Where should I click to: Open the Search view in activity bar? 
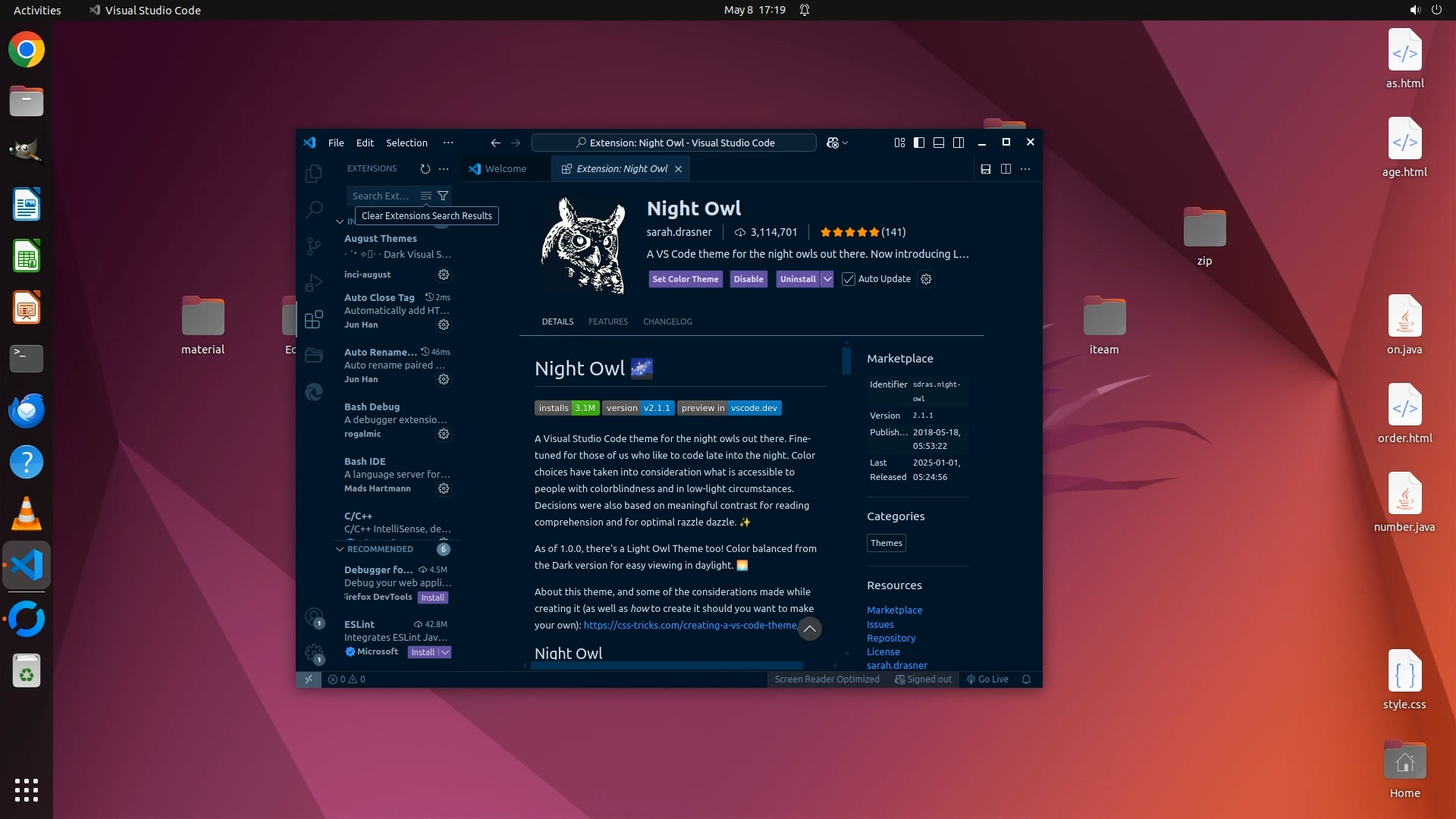click(x=313, y=209)
